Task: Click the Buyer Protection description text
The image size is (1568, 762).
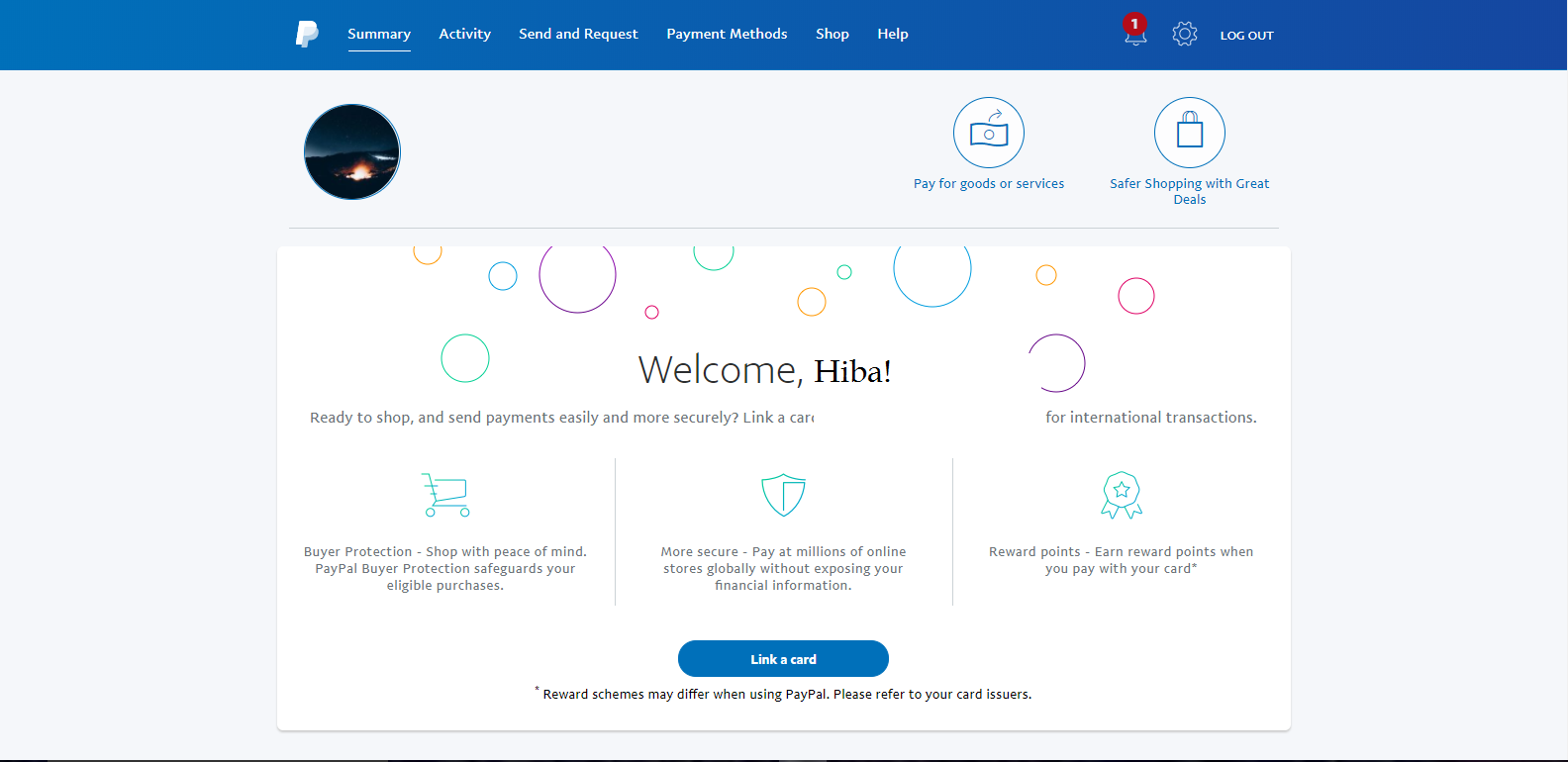Action: pos(445,569)
